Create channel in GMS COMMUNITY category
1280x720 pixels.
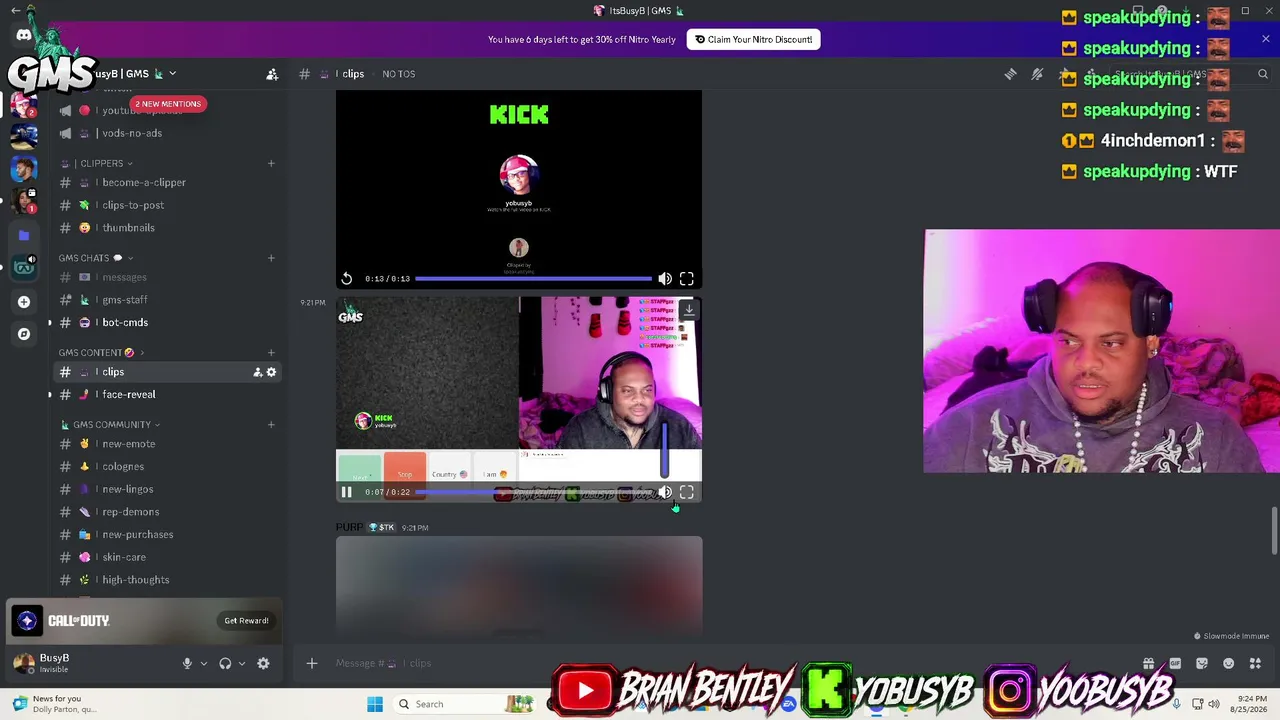(x=271, y=424)
